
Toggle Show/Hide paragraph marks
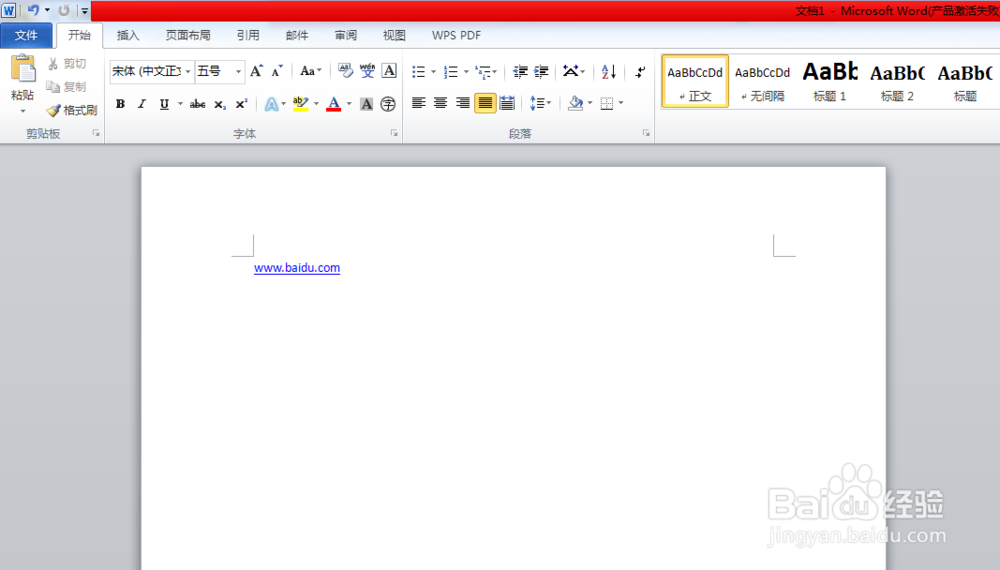point(640,71)
